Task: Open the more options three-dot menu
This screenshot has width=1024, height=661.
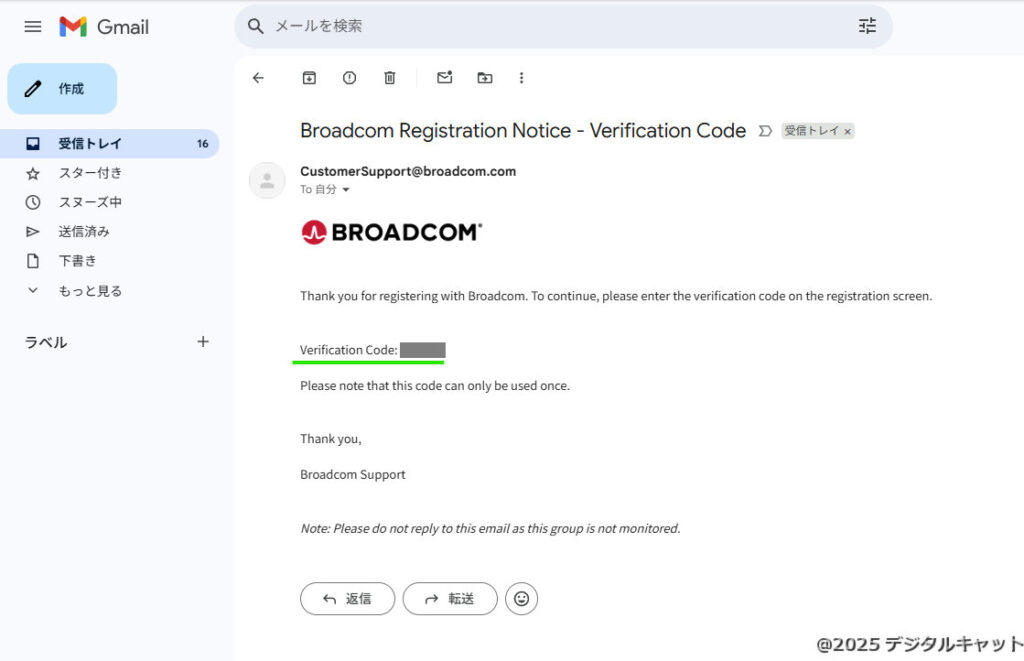Action: point(521,78)
